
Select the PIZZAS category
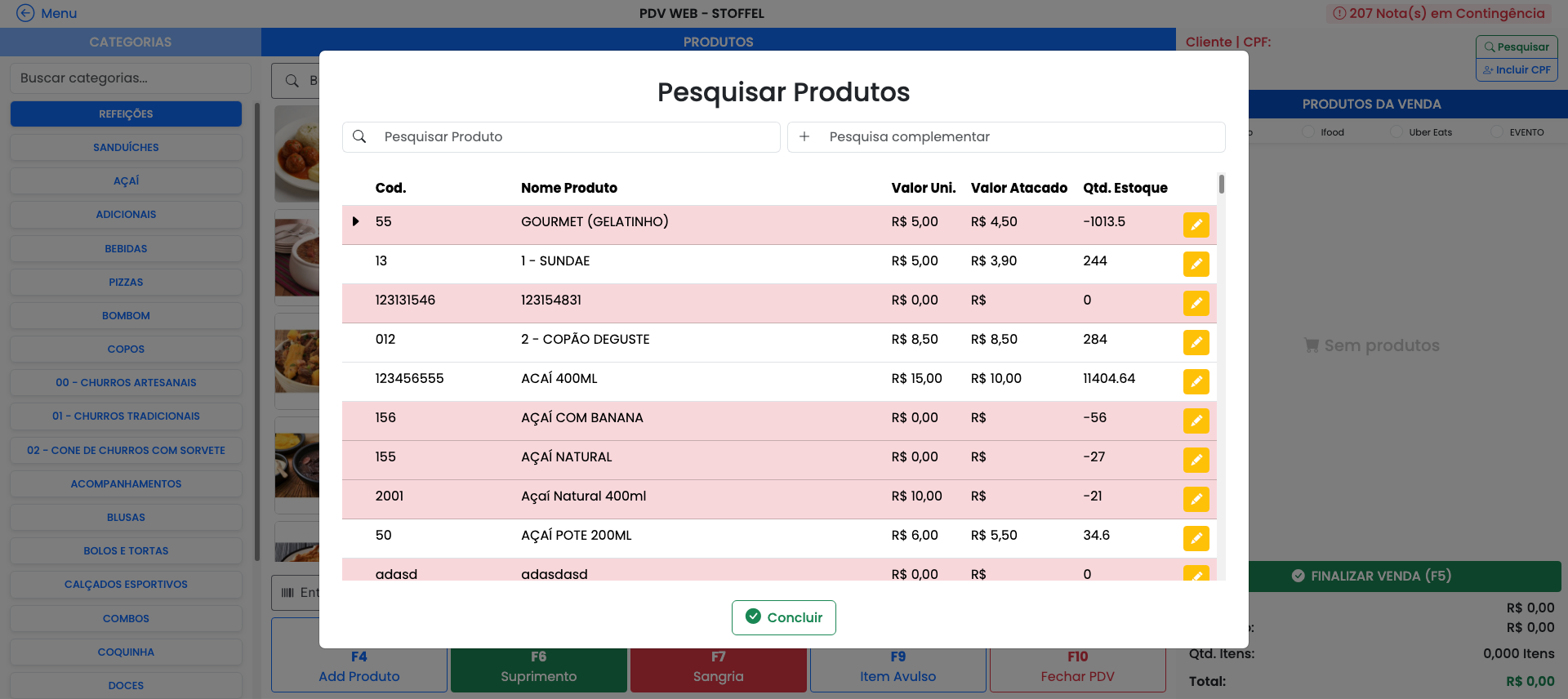(126, 282)
